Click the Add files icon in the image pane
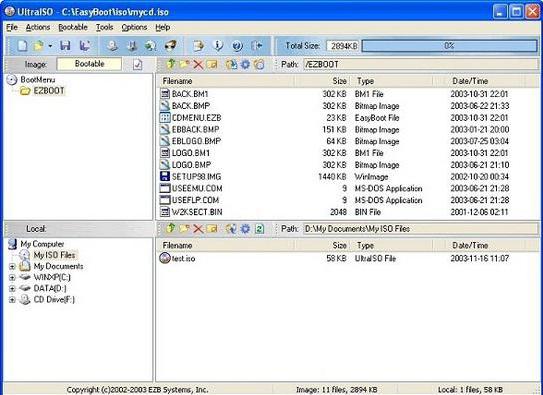 231,64
